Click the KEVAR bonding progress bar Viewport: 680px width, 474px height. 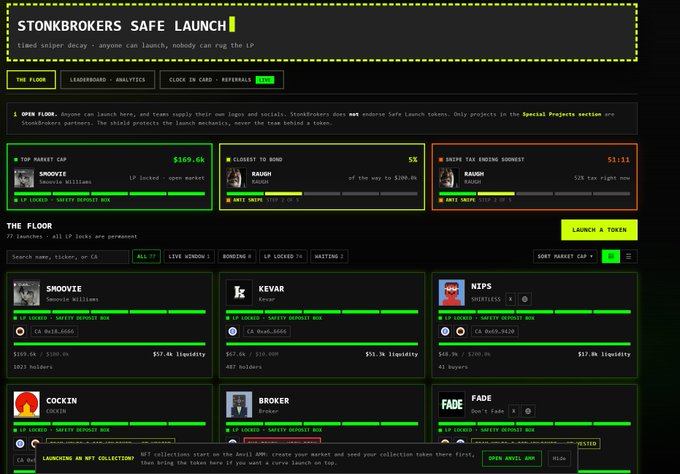click(x=322, y=344)
